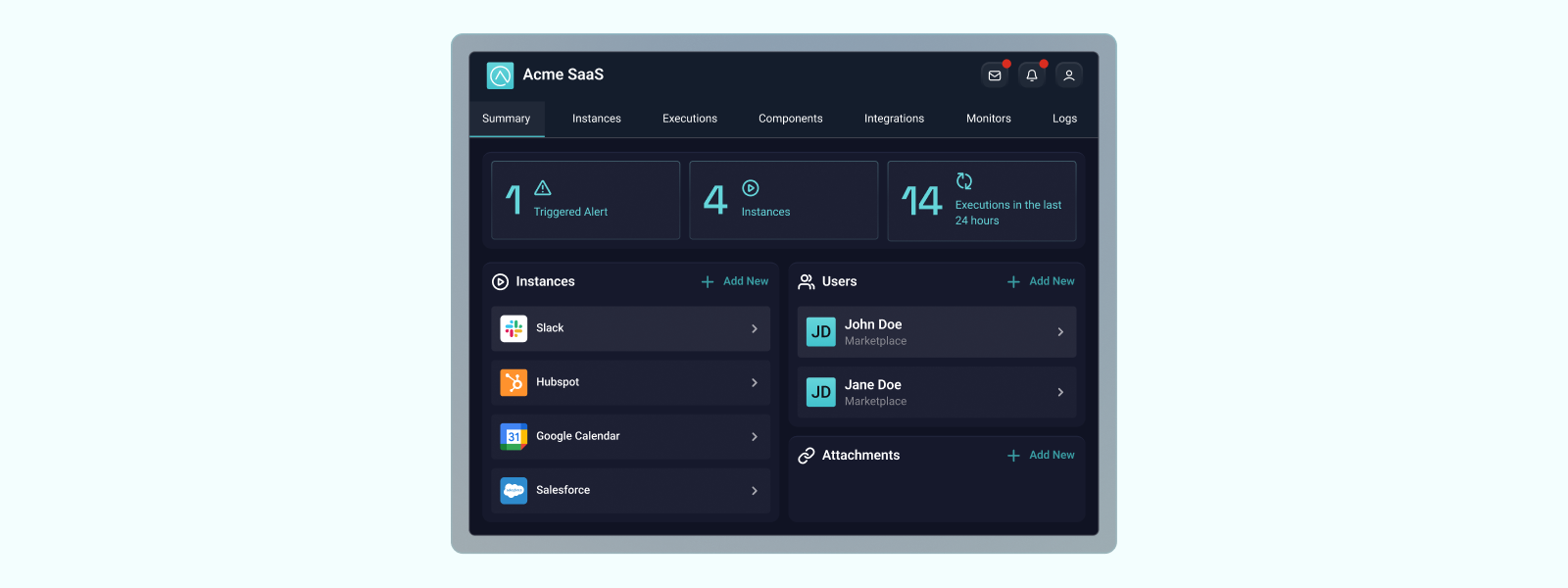Switch to the Instances tab
The width and height of the screenshot is (1568, 588).
tap(597, 119)
